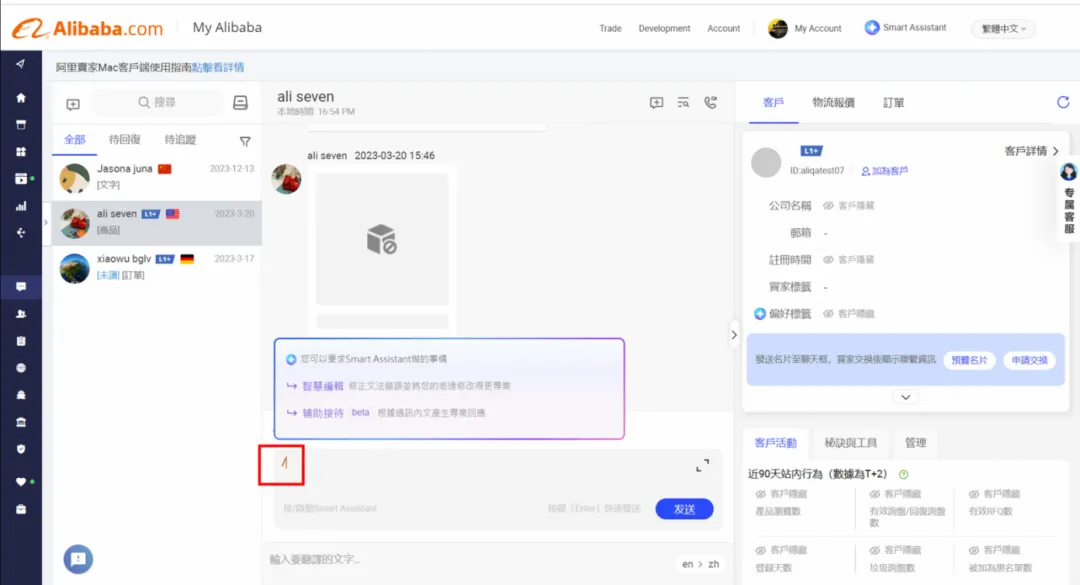The height and width of the screenshot is (585, 1080).
Task: Open the blue feedback bubble at bottom left
Action: click(78, 559)
